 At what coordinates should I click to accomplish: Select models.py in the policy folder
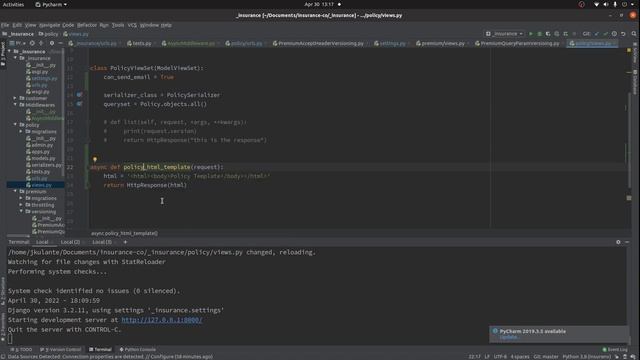point(40,158)
